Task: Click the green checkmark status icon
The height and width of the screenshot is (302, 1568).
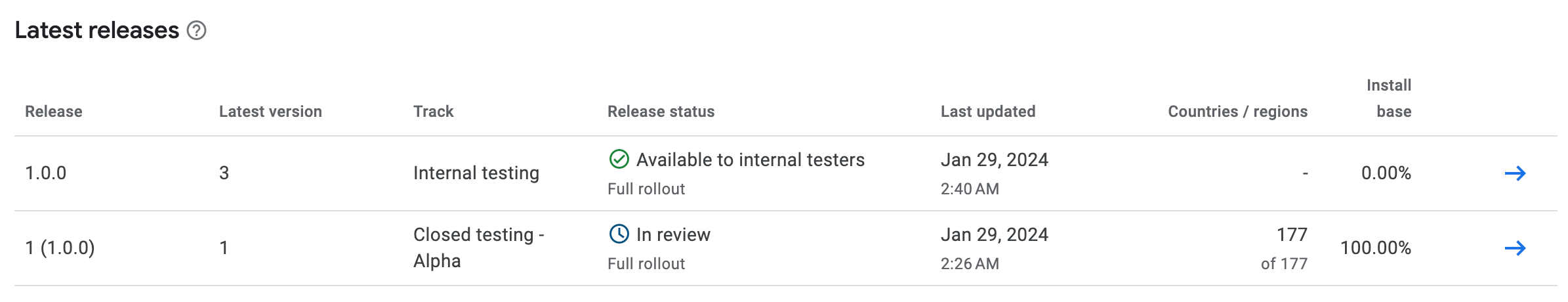Action: point(619,160)
